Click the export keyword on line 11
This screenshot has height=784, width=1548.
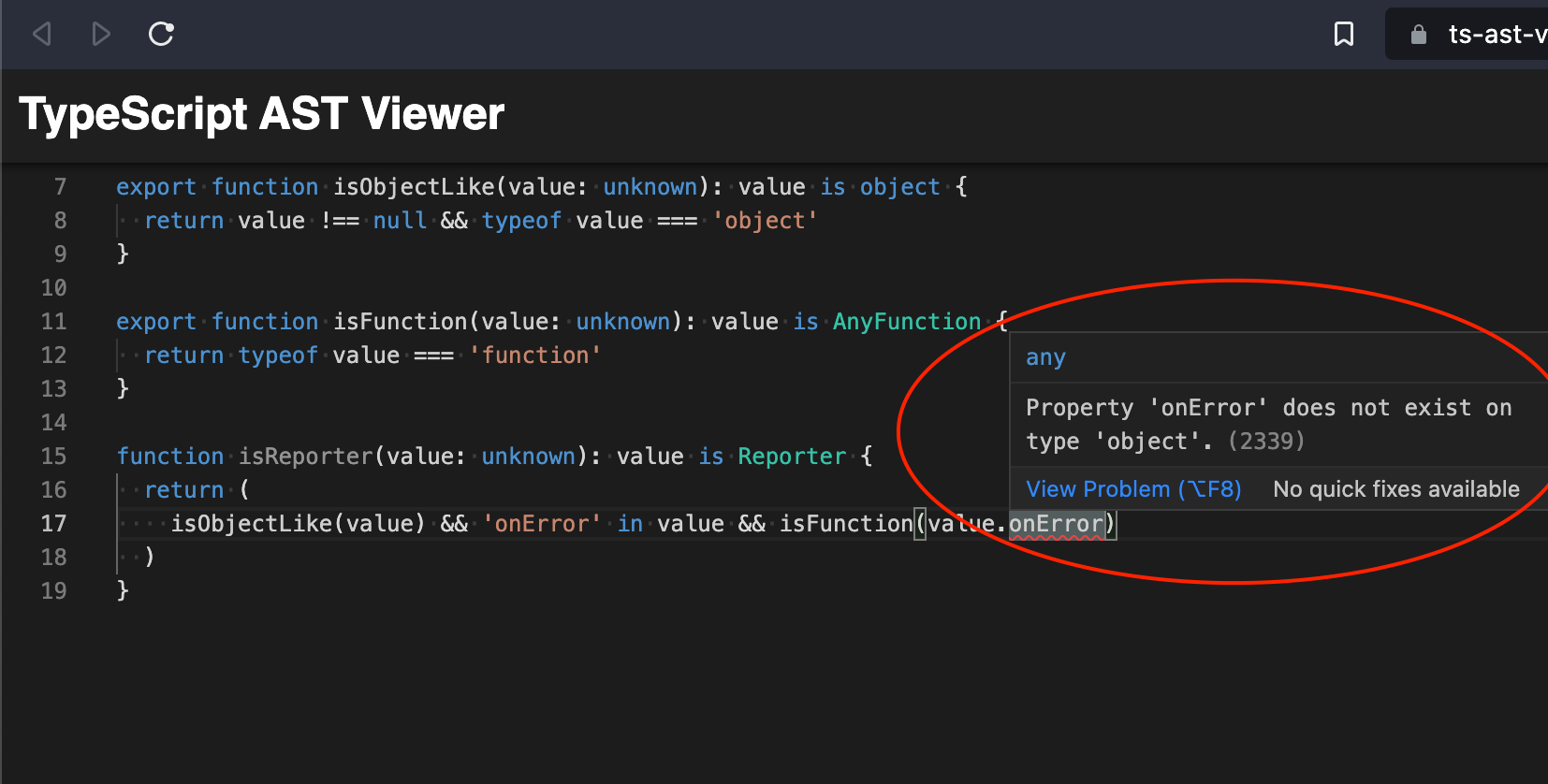[156, 322]
